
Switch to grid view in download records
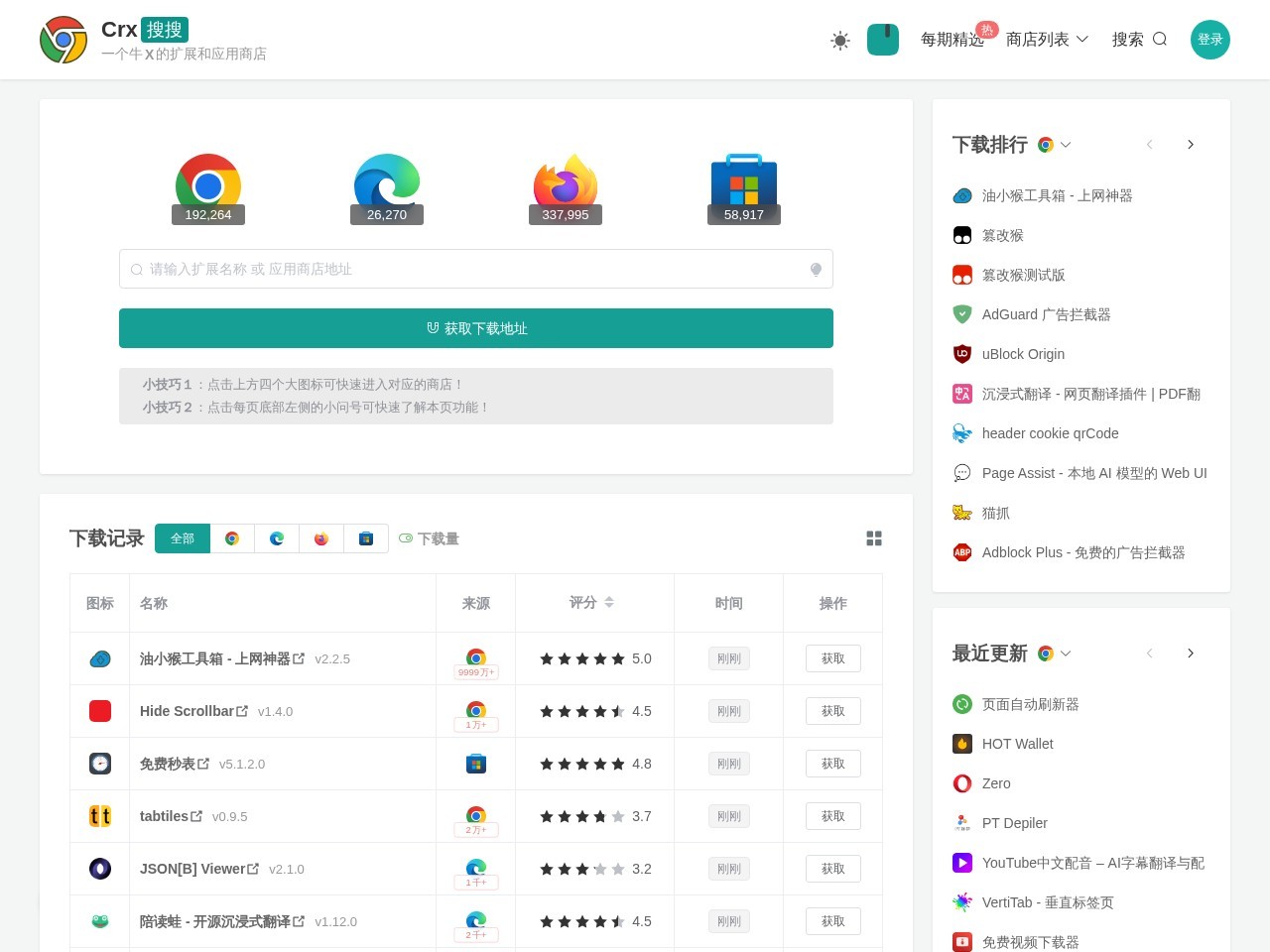[x=874, y=538]
